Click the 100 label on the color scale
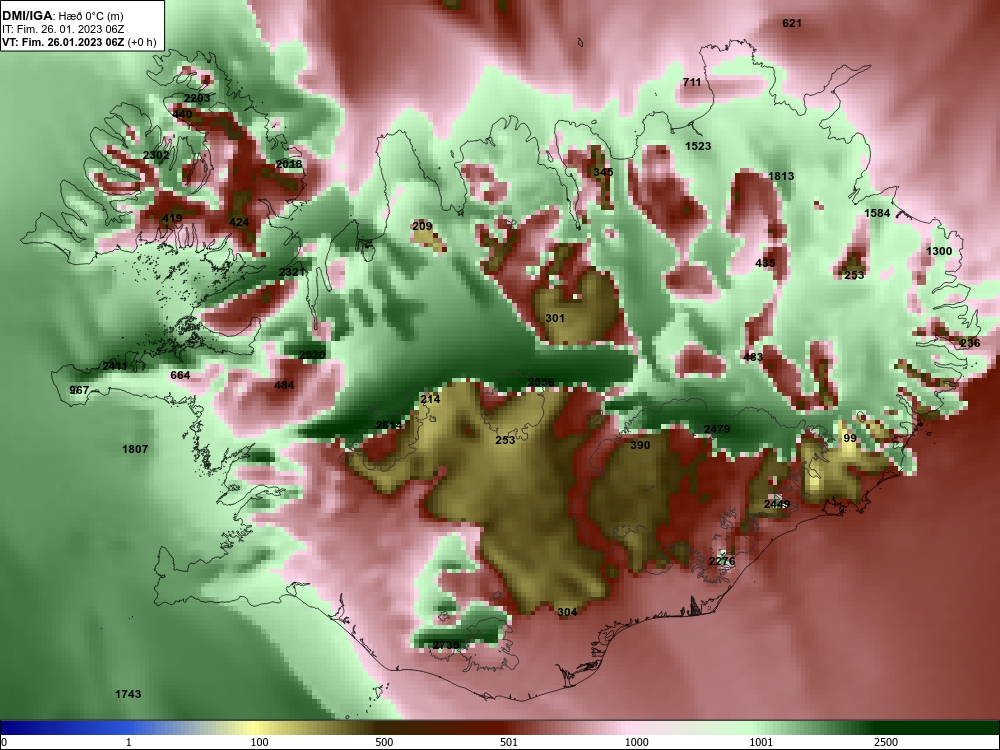The width and height of the screenshot is (1000, 750). tap(260, 742)
